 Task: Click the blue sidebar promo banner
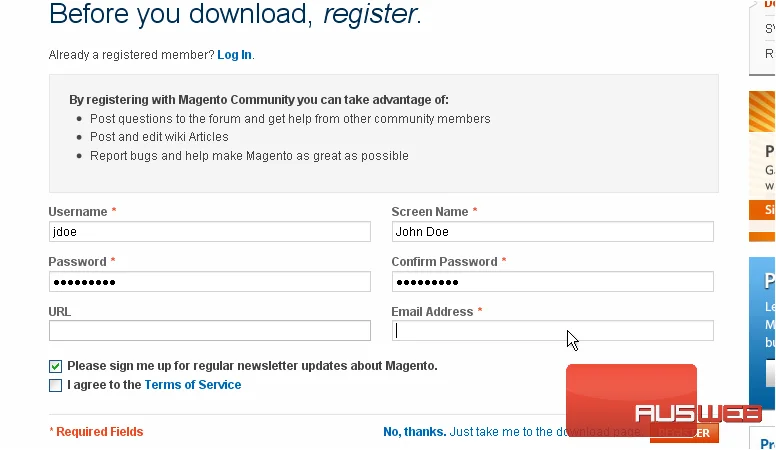coord(762,333)
